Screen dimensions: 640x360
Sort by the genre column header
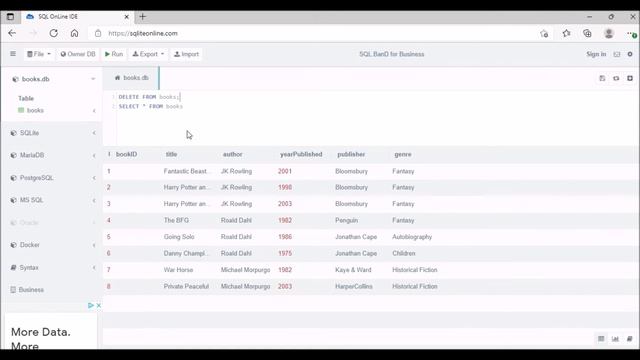click(403, 154)
